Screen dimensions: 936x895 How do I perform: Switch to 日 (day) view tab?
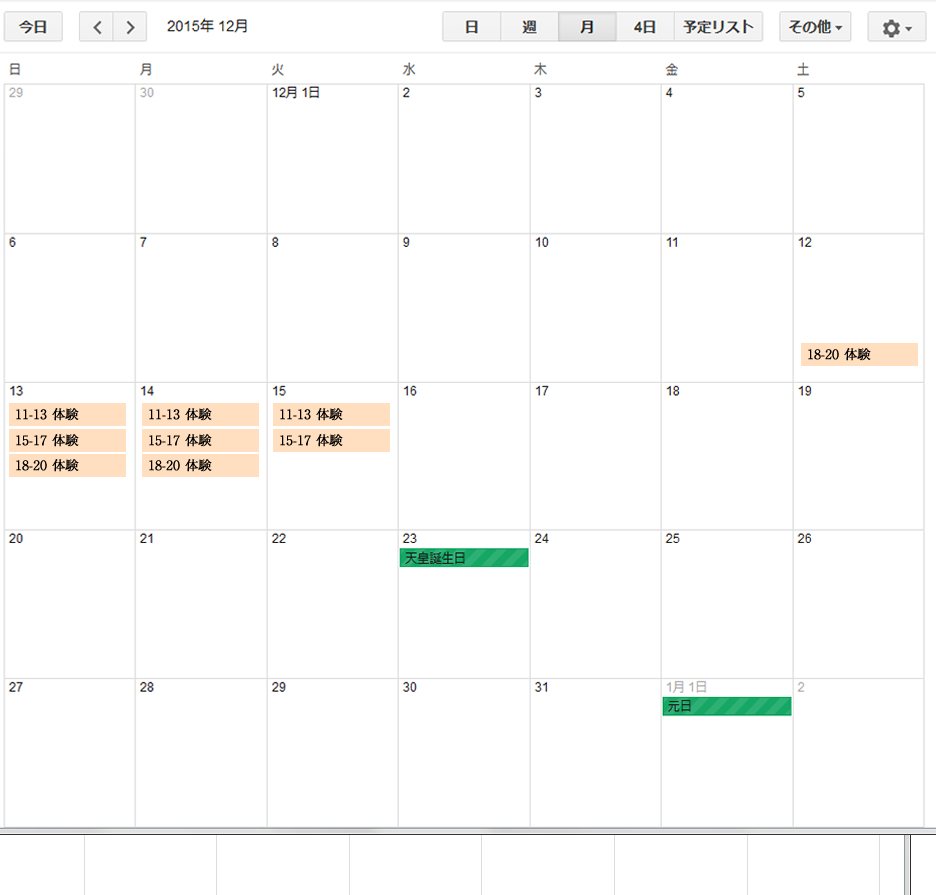[471, 27]
